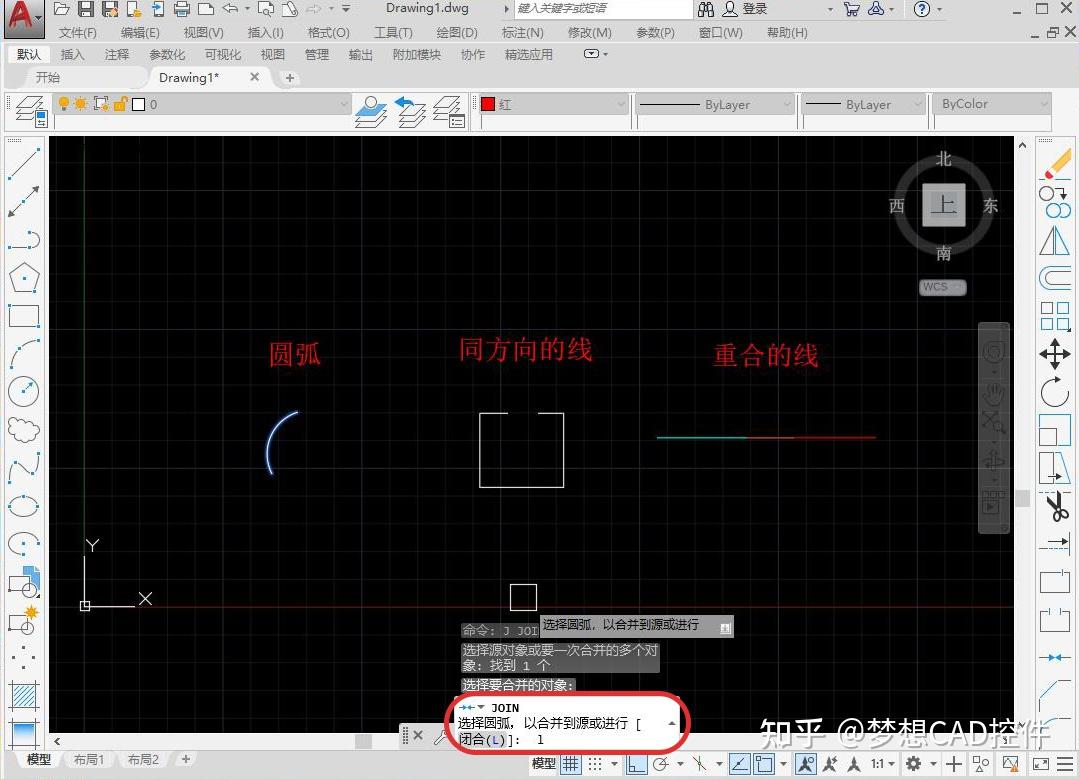1079x779 pixels.
Task: Click the Print icon in quick access toolbar
Action: tap(182, 9)
